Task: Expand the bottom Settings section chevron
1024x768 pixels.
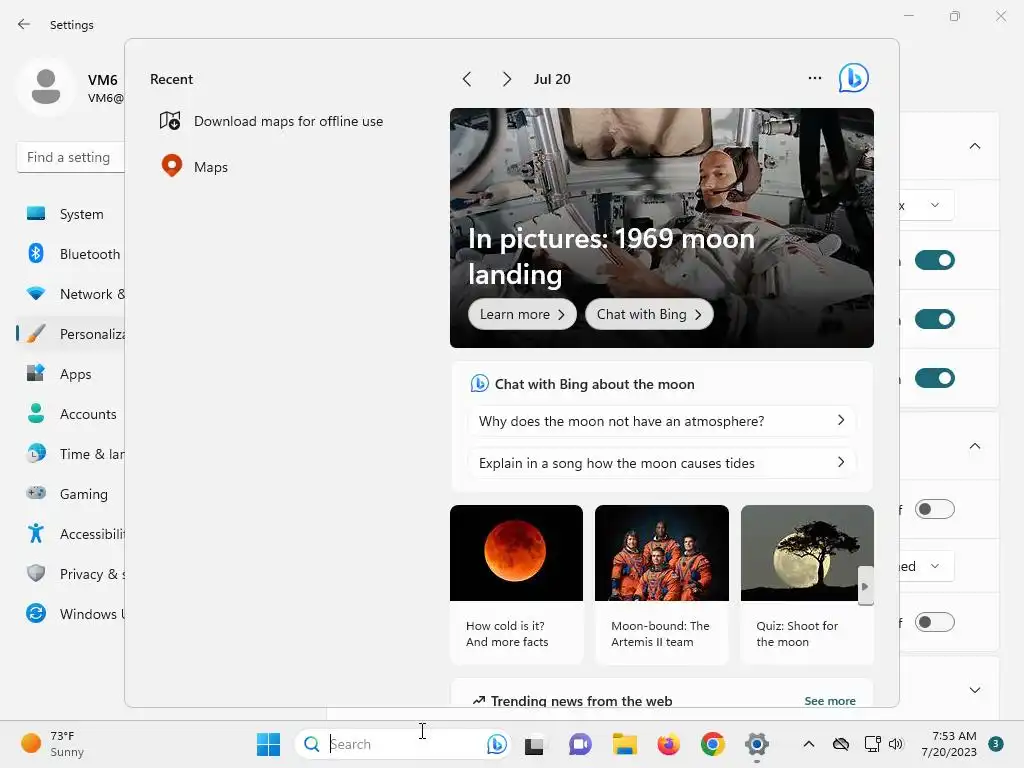Action: click(974, 690)
